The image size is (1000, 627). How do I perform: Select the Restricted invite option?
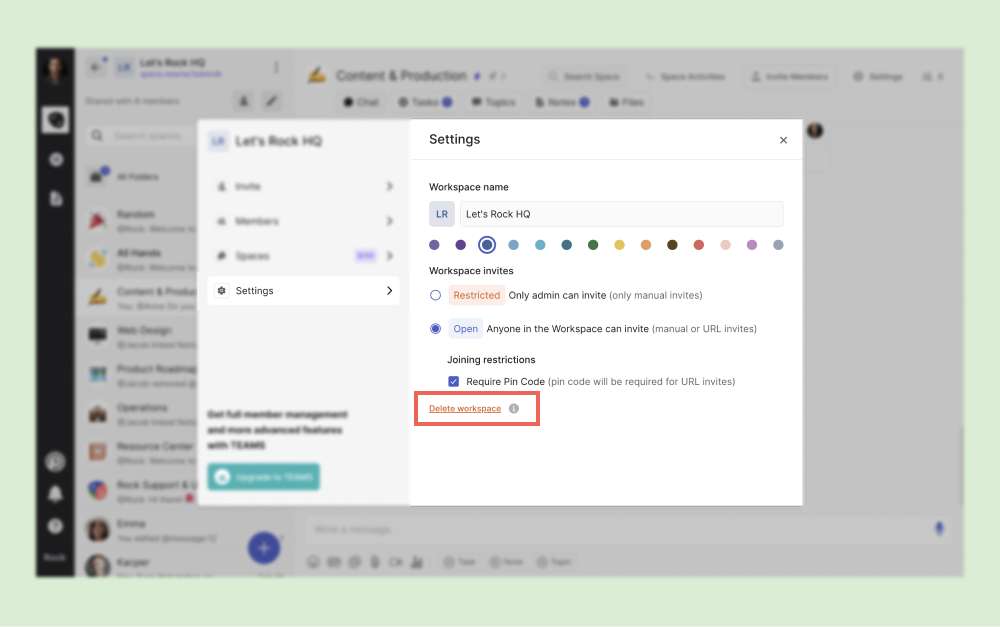click(x=435, y=295)
